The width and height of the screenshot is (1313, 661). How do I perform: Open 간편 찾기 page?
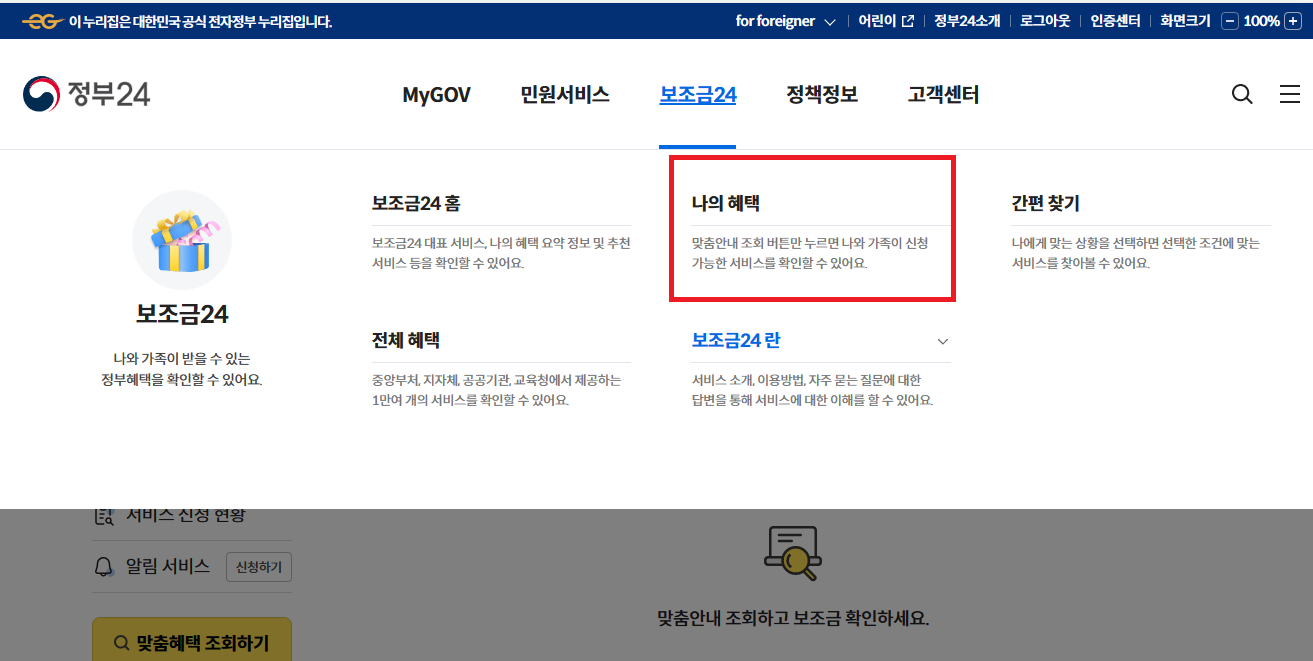click(x=1045, y=203)
